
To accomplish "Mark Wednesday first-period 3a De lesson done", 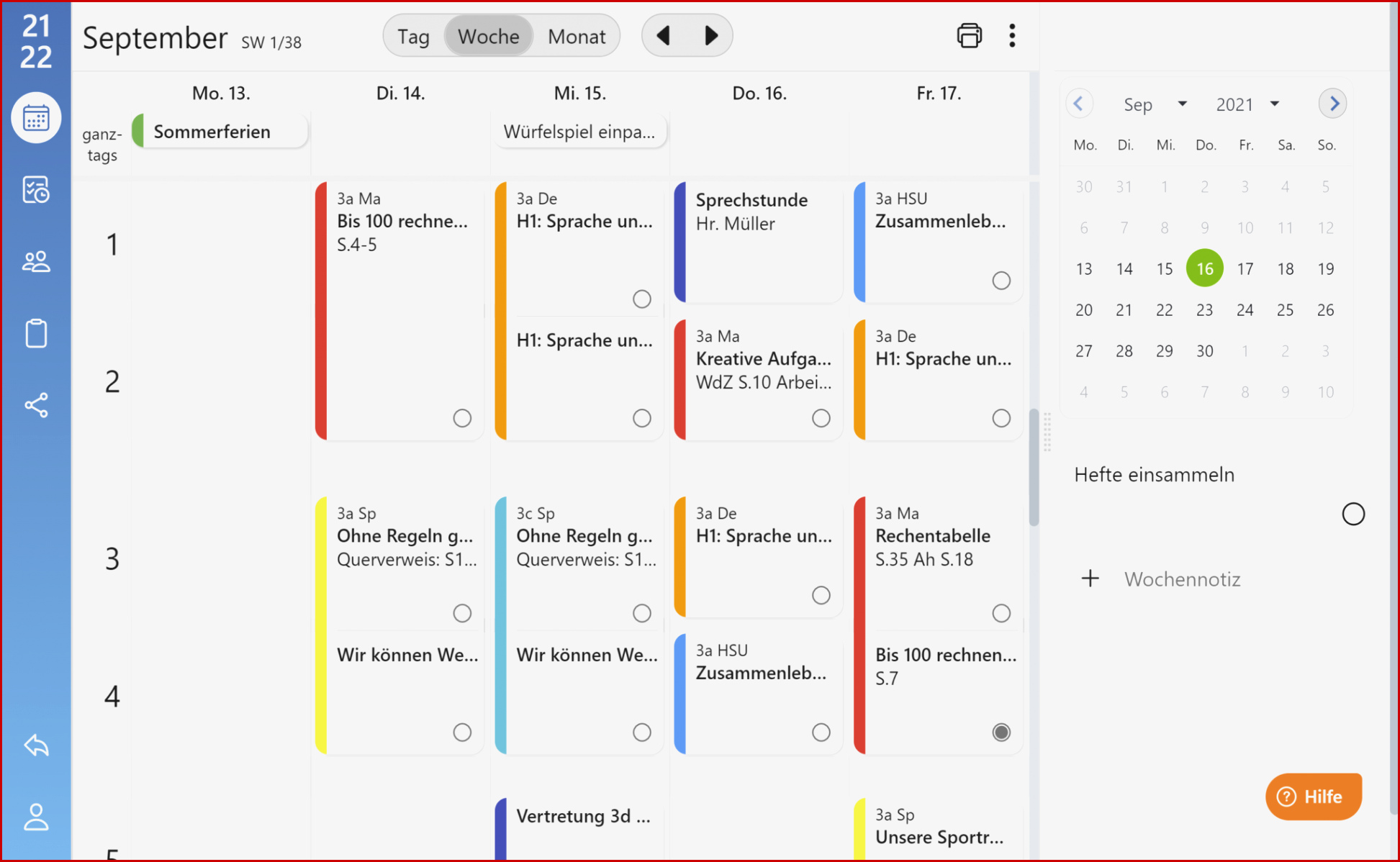I will tap(642, 299).
